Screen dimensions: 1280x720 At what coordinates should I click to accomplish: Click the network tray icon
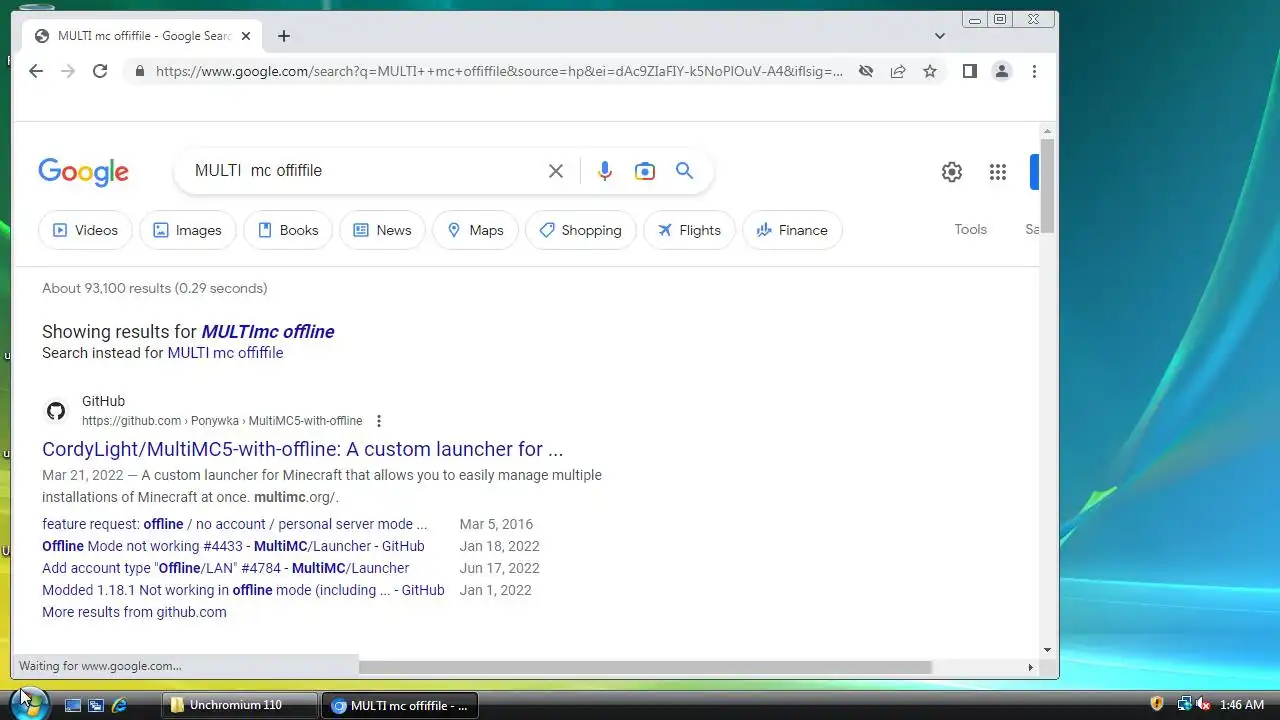point(1184,705)
